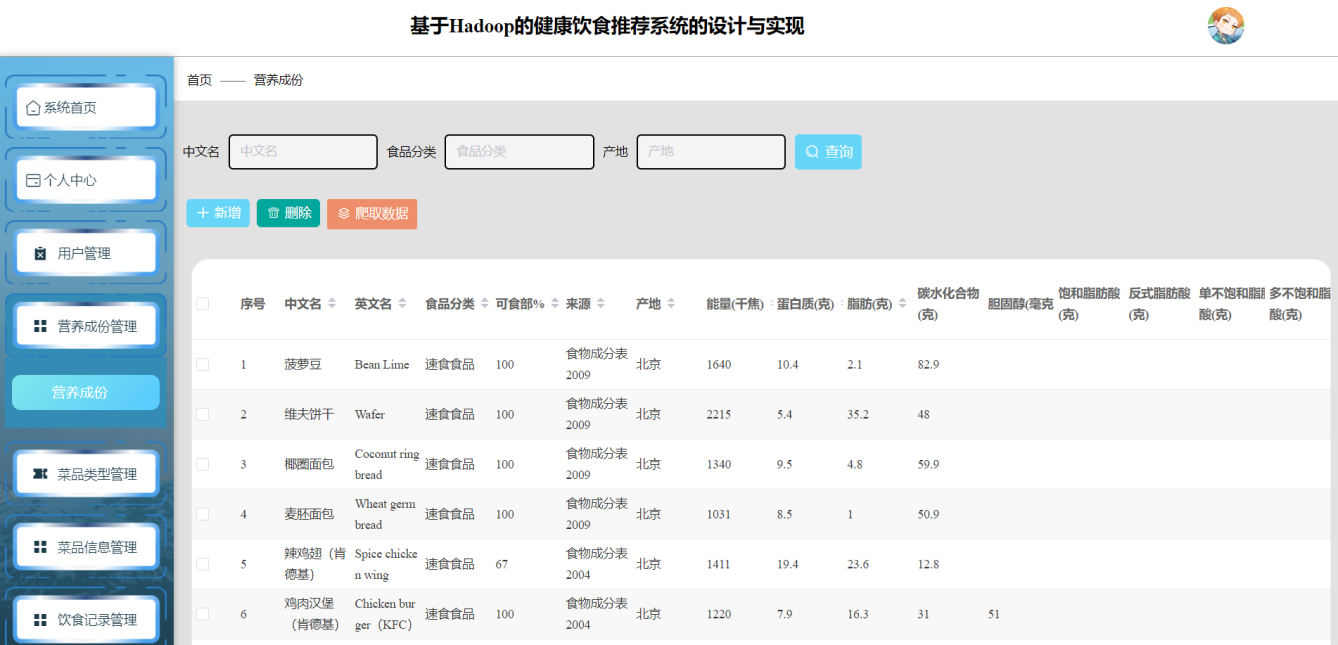Click the user avatar in header

1225,26
